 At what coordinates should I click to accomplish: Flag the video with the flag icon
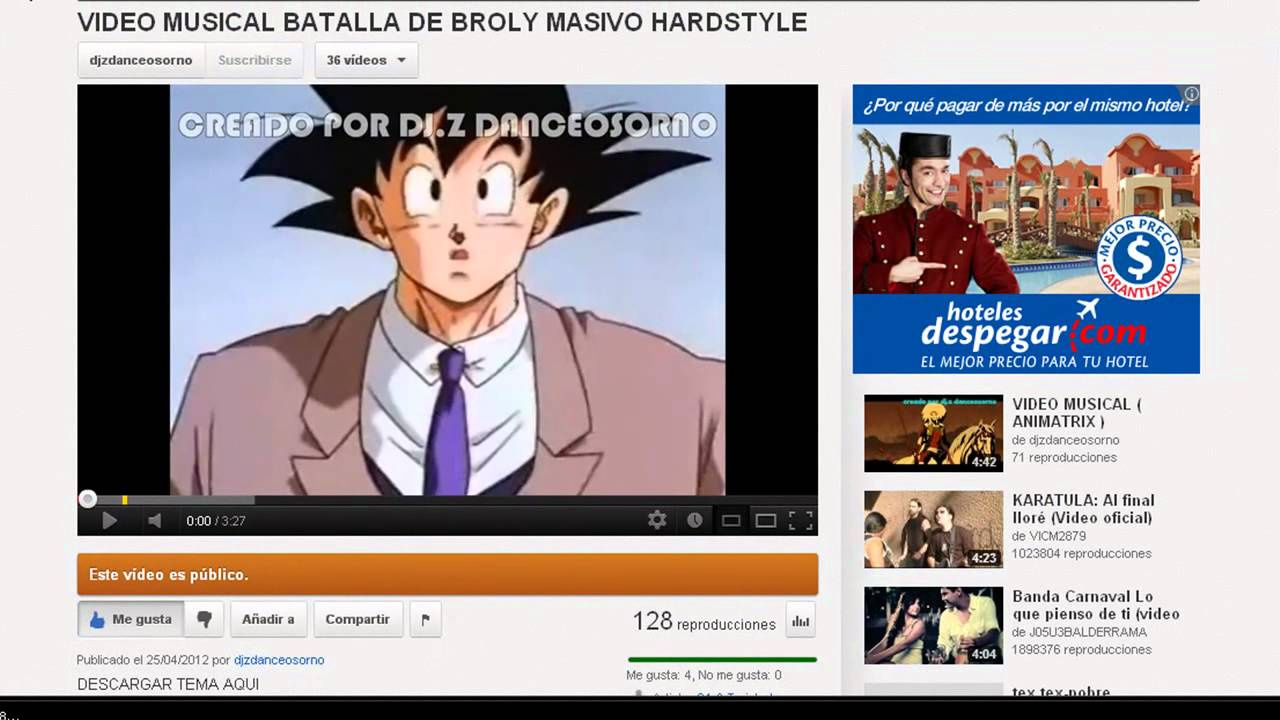[425, 619]
